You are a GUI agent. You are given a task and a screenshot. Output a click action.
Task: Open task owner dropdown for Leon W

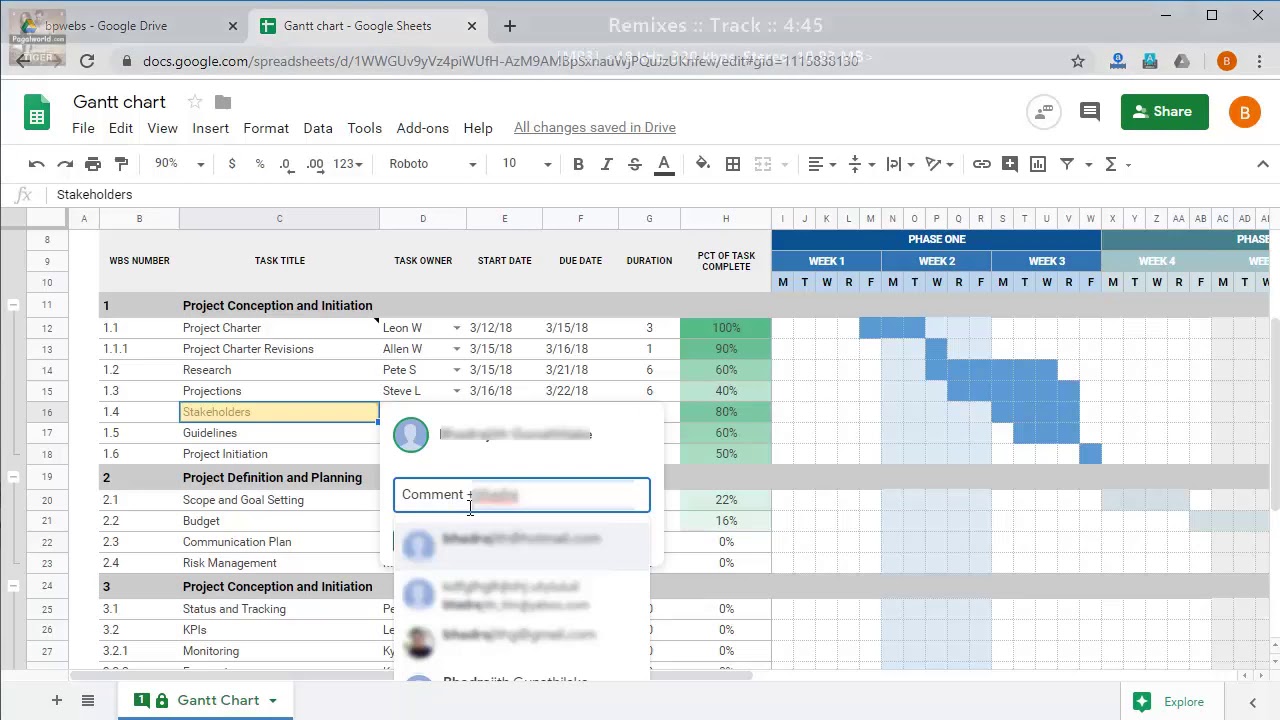[x=456, y=328]
